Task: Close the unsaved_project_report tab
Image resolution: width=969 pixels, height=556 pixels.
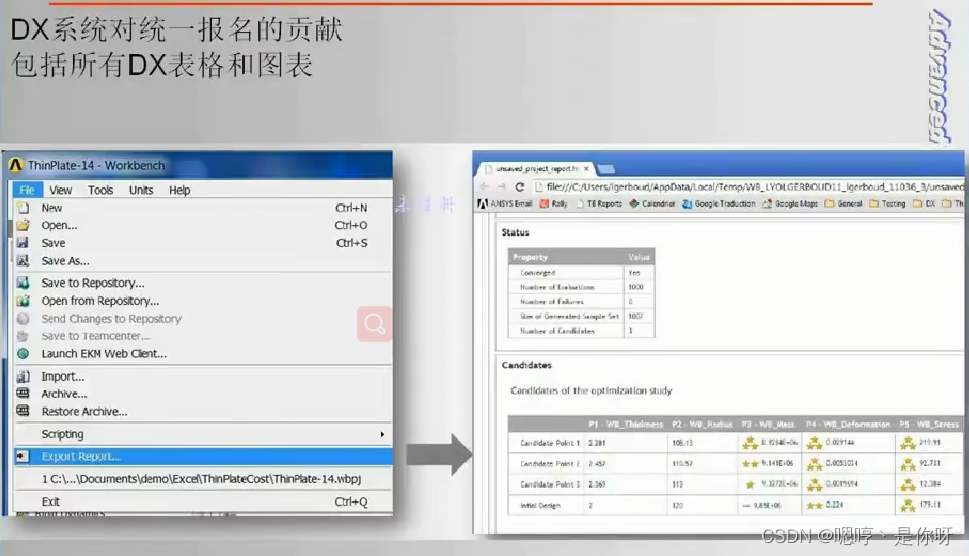Action: coord(586,169)
